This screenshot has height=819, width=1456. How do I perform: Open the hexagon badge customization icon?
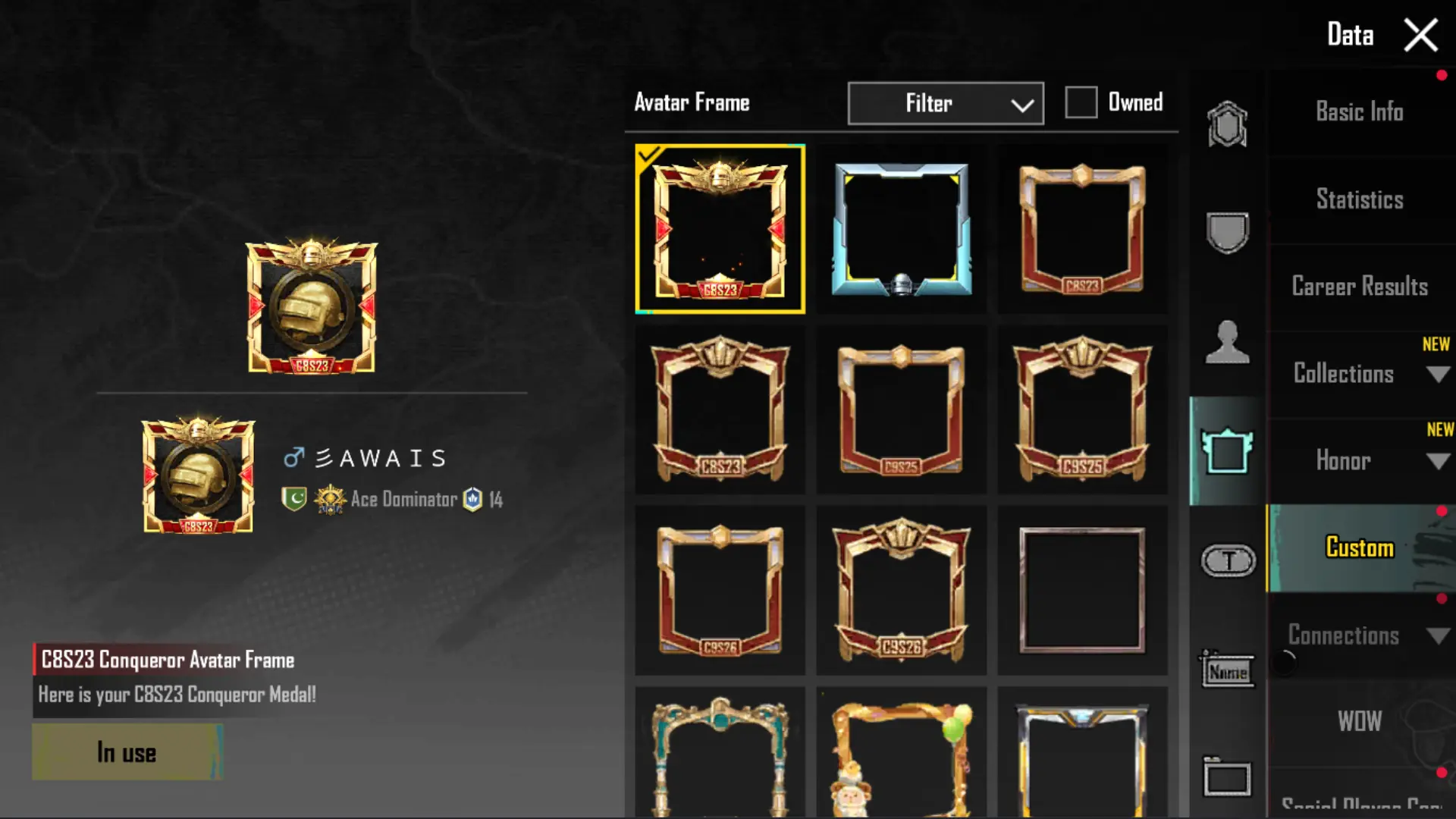[1227, 124]
